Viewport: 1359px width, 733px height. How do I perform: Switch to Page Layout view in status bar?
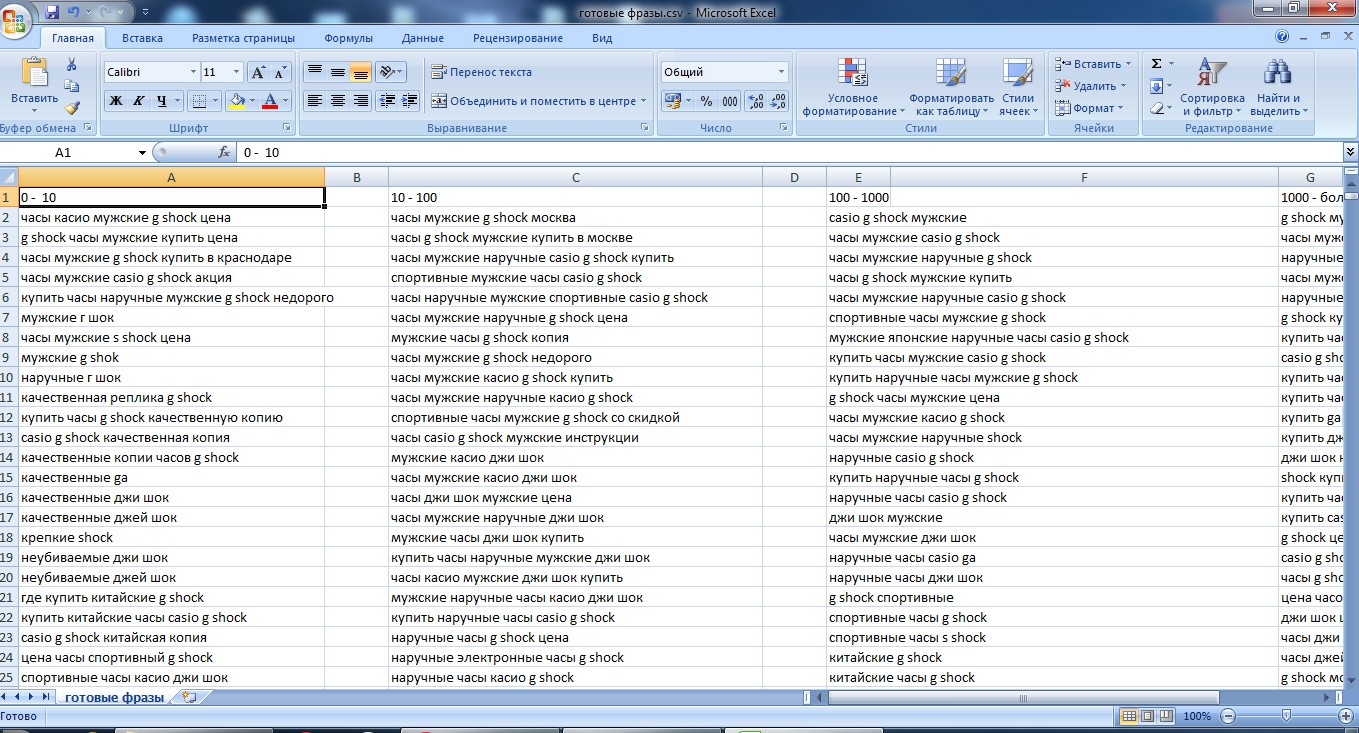(x=1148, y=716)
